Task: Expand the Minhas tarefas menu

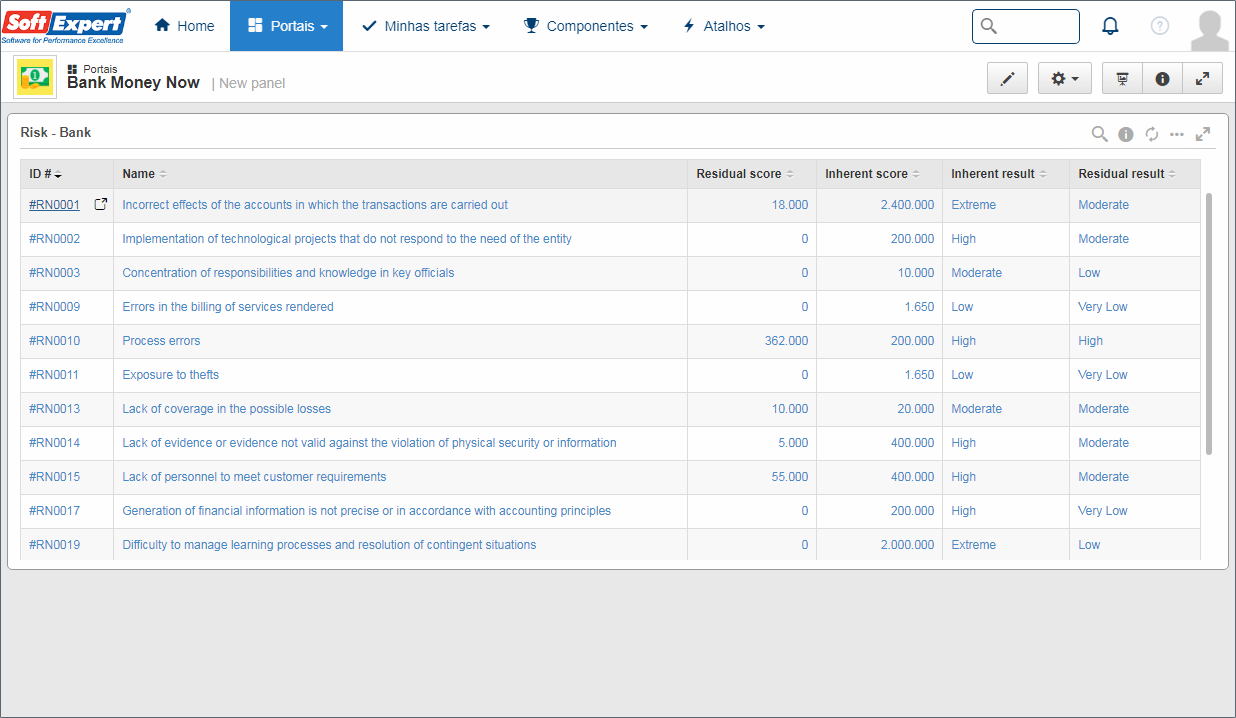Action: 426,26
